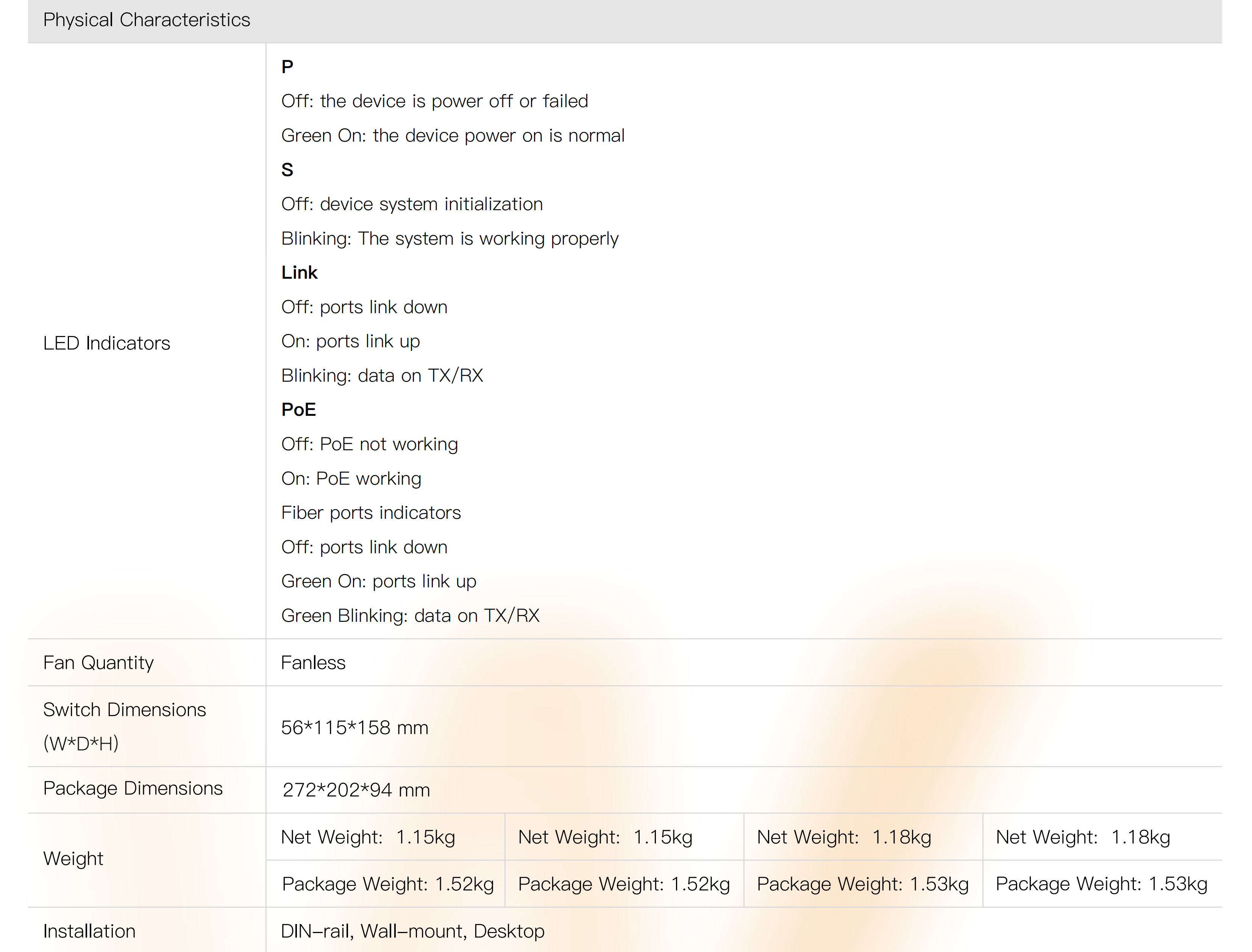
Task: Click the first Net Weight 1.15kg cell
Action: point(368,838)
